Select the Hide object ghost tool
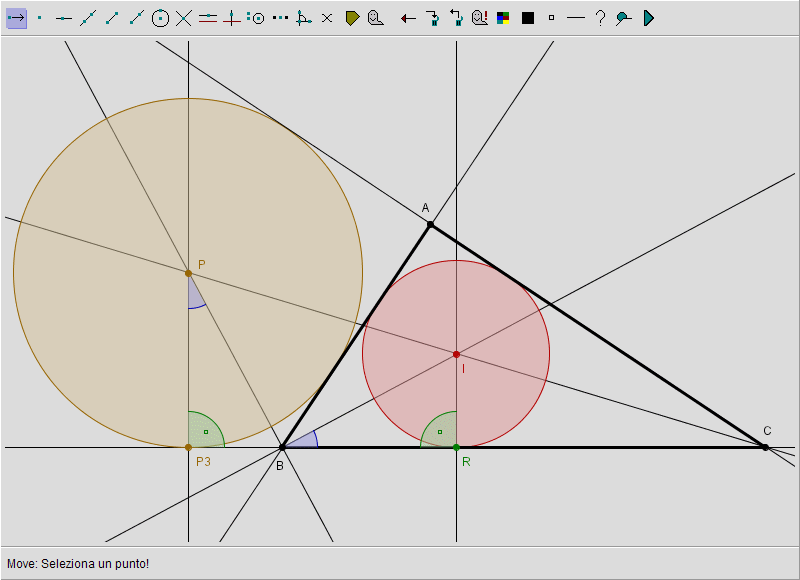The height and width of the screenshot is (580, 800). [x=376, y=18]
